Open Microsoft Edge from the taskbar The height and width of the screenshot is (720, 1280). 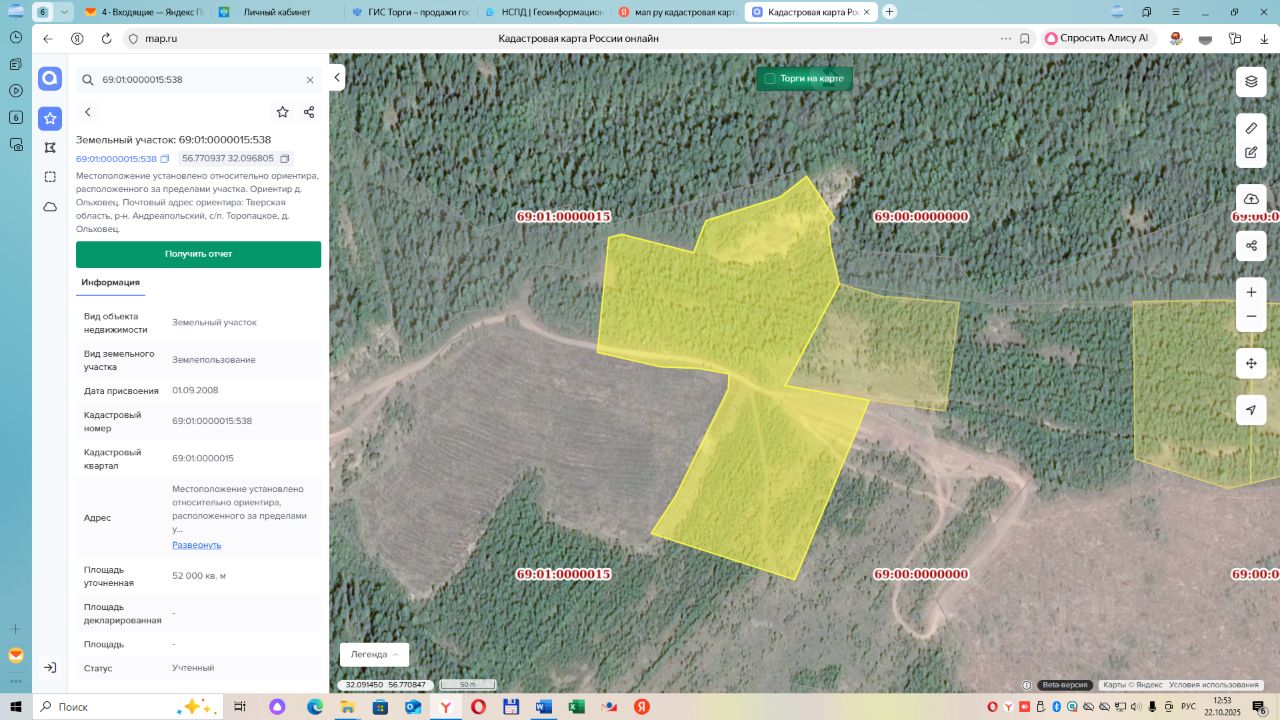tap(315, 707)
